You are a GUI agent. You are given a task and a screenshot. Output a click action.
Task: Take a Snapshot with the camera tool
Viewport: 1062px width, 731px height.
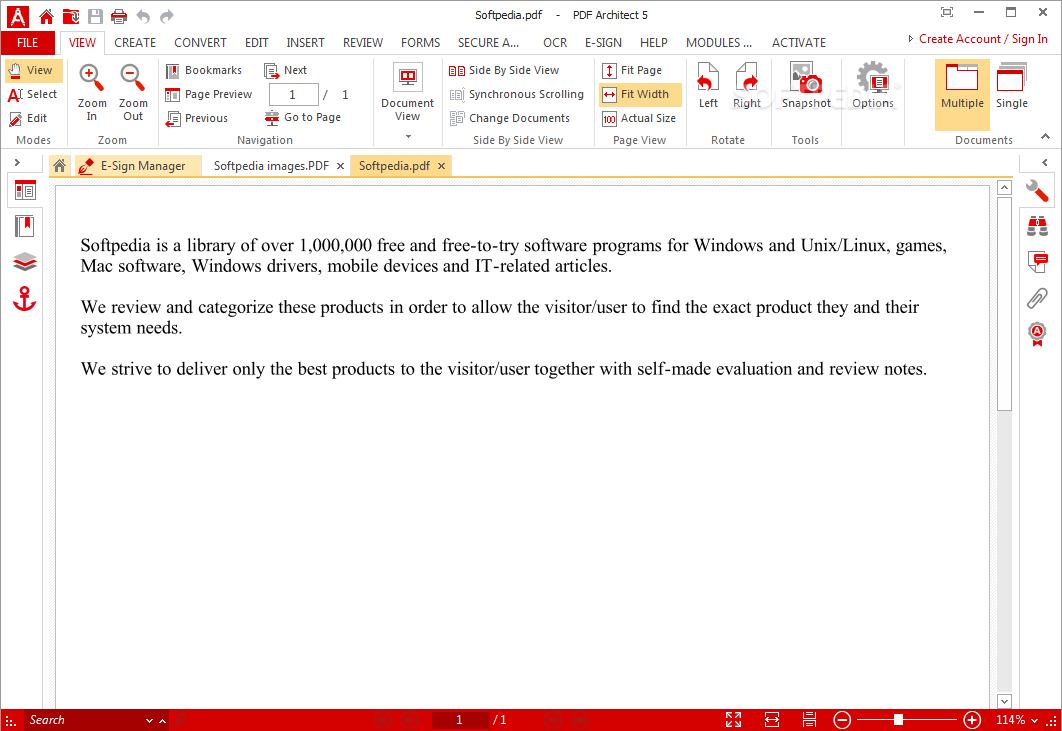[806, 86]
